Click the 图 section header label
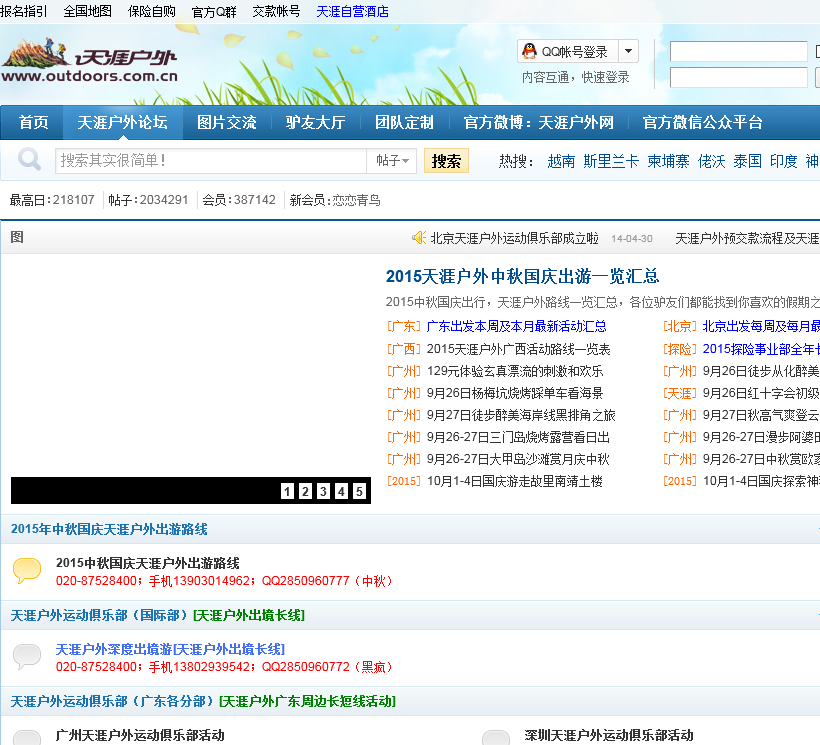The height and width of the screenshot is (745, 820). (17, 237)
